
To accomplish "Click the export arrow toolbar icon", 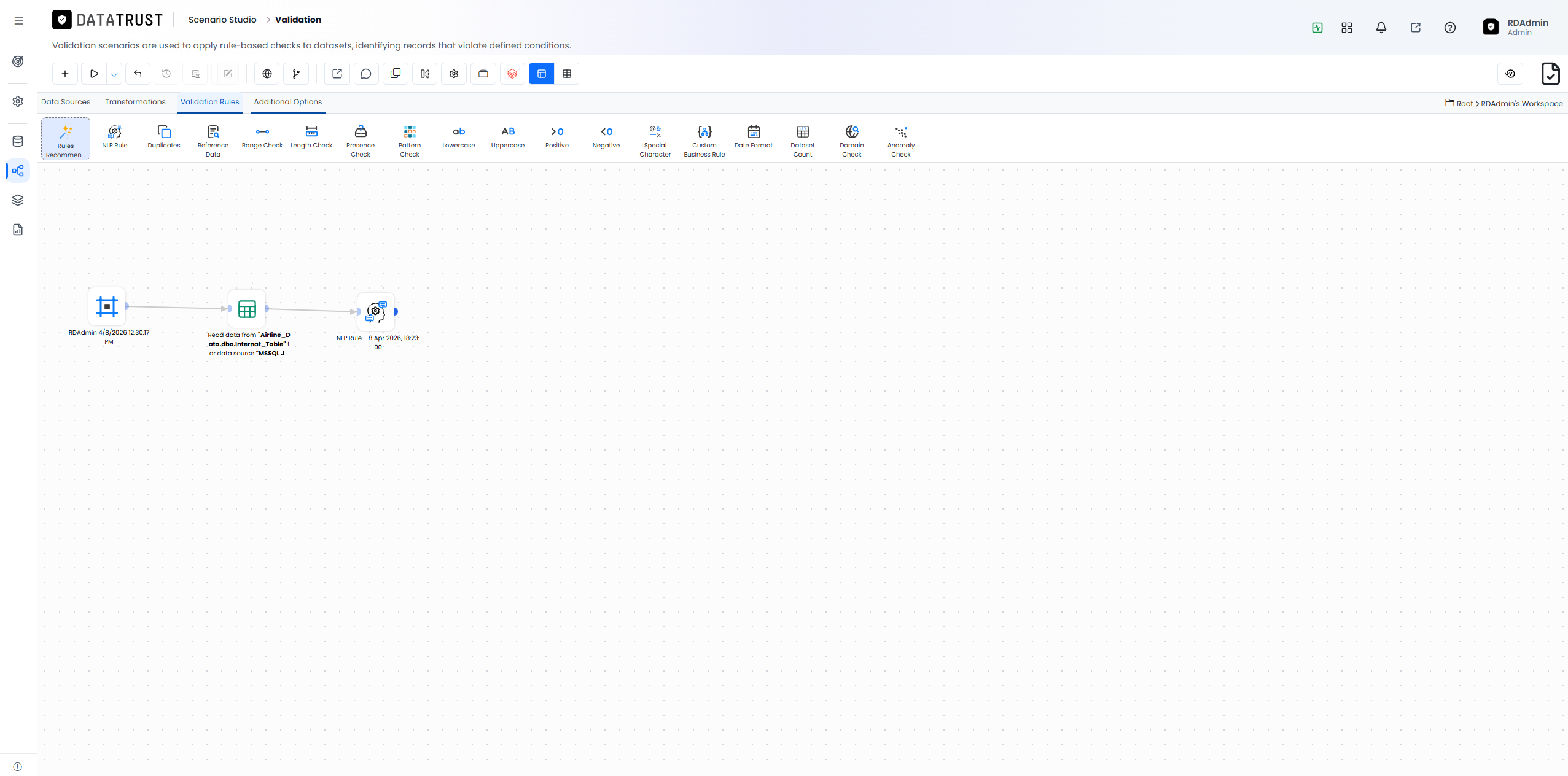I will (x=337, y=74).
